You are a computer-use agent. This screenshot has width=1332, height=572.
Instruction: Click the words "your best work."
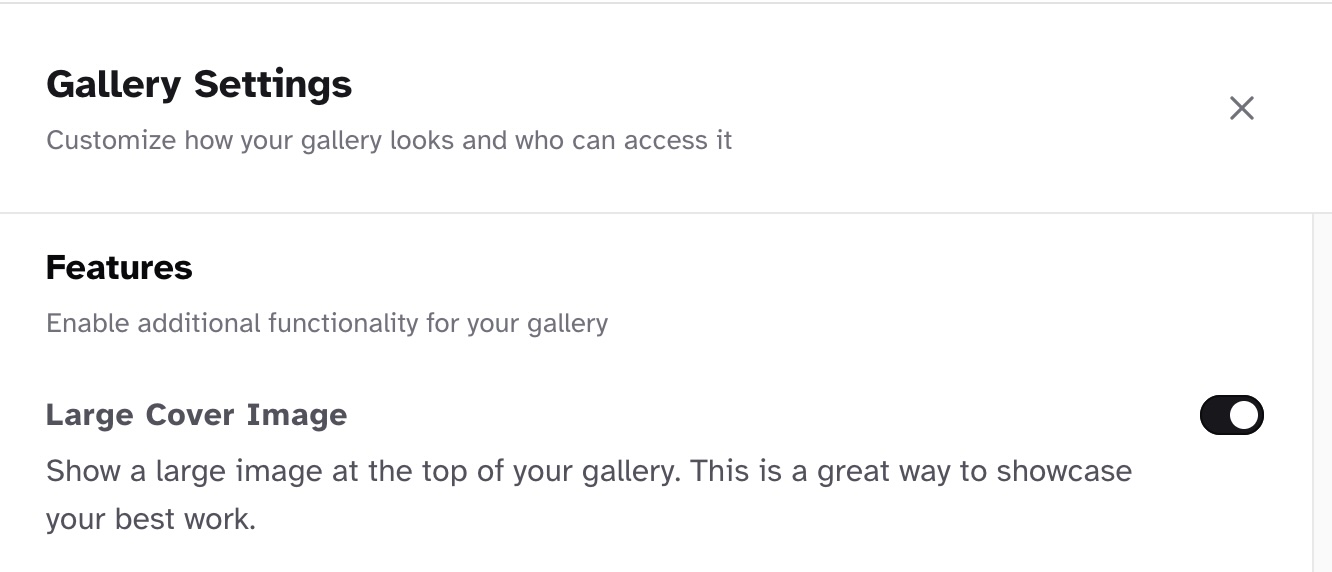151,520
